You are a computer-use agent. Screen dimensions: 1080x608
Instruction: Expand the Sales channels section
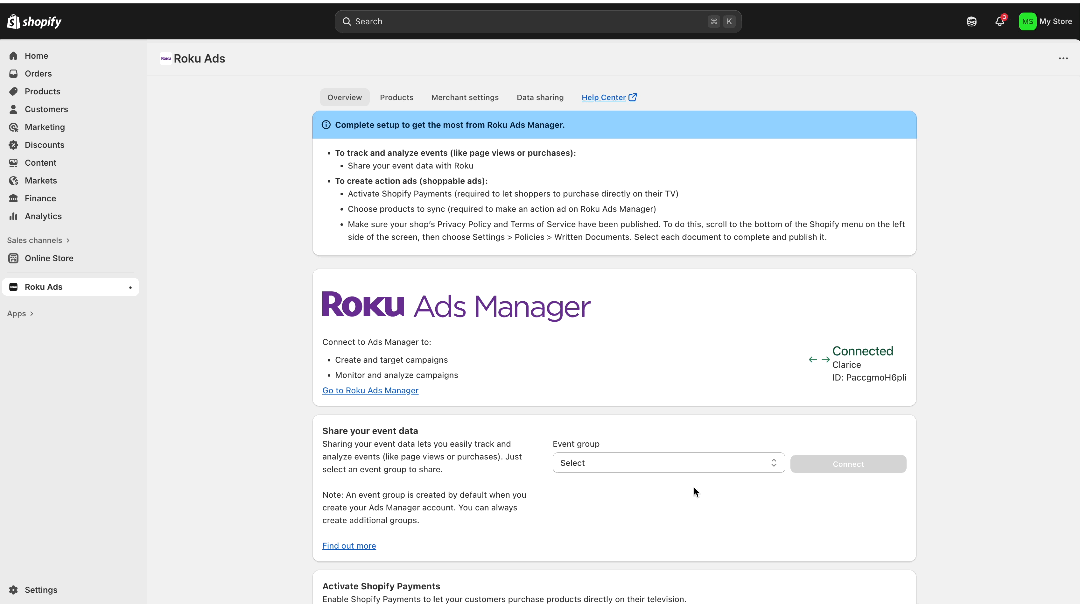point(38,240)
